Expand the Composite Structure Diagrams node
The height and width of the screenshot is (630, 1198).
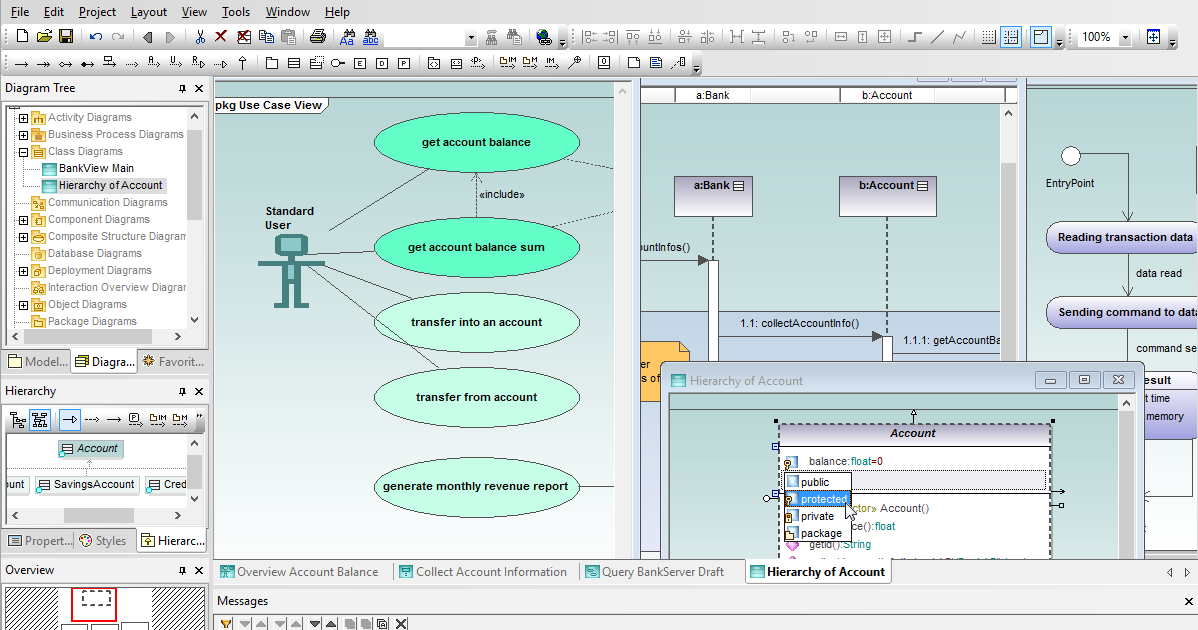pos(23,237)
